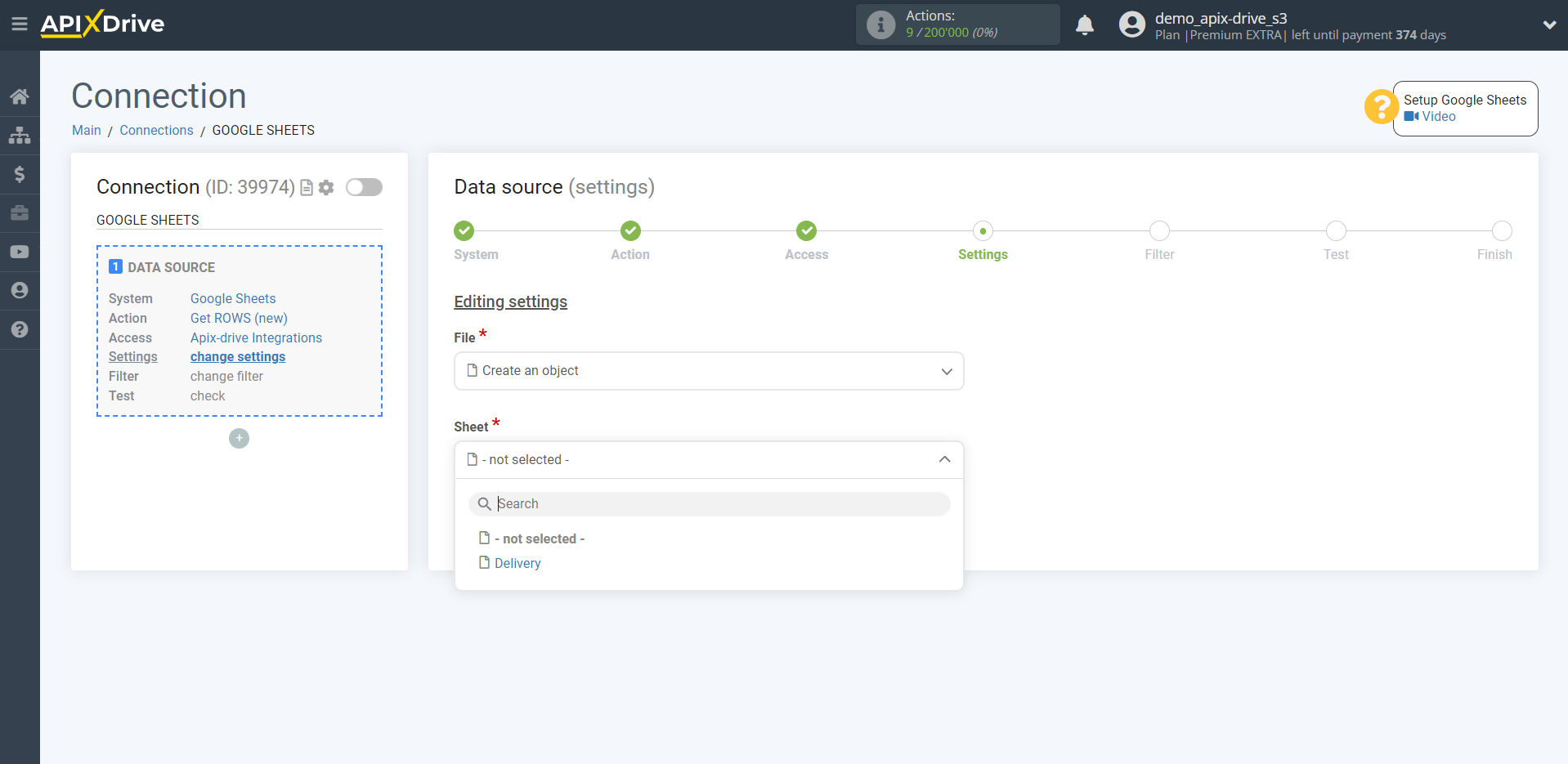Click the sheet Search field
The height and width of the screenshot is (764, 1568).
[x=709, y=504]
